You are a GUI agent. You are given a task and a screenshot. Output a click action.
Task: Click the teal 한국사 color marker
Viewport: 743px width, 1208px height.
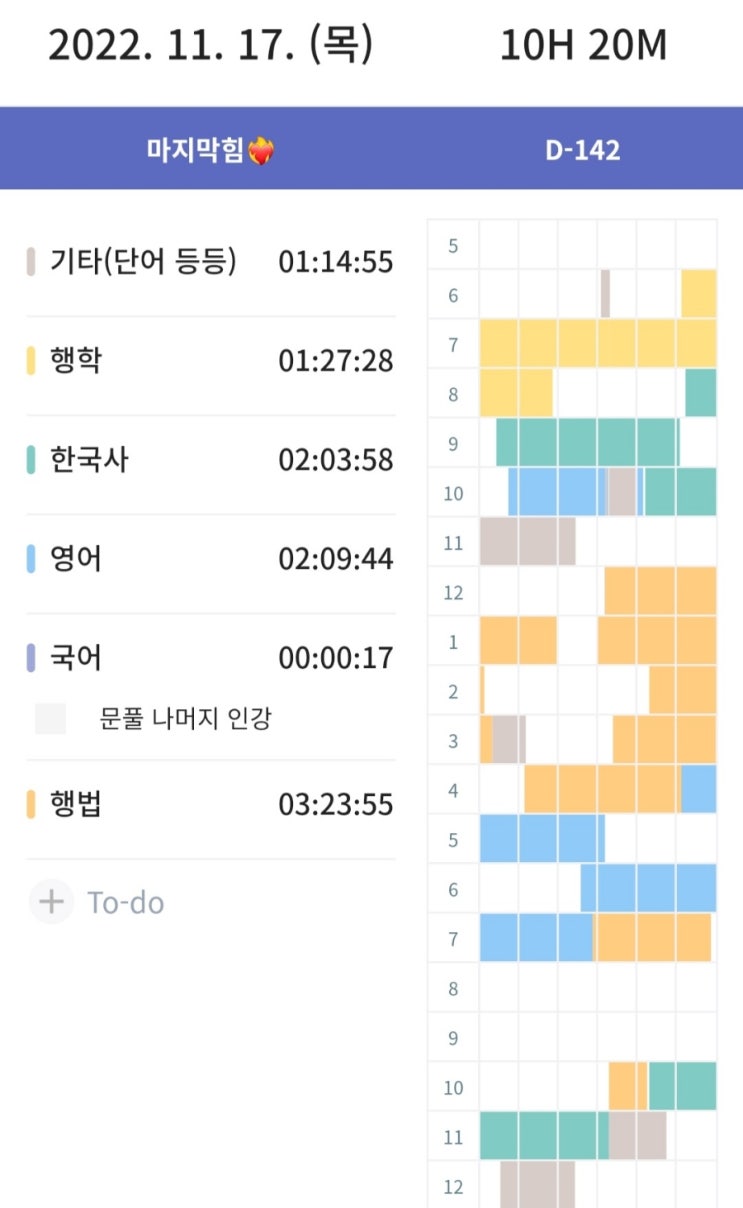[x=31, y=460]
